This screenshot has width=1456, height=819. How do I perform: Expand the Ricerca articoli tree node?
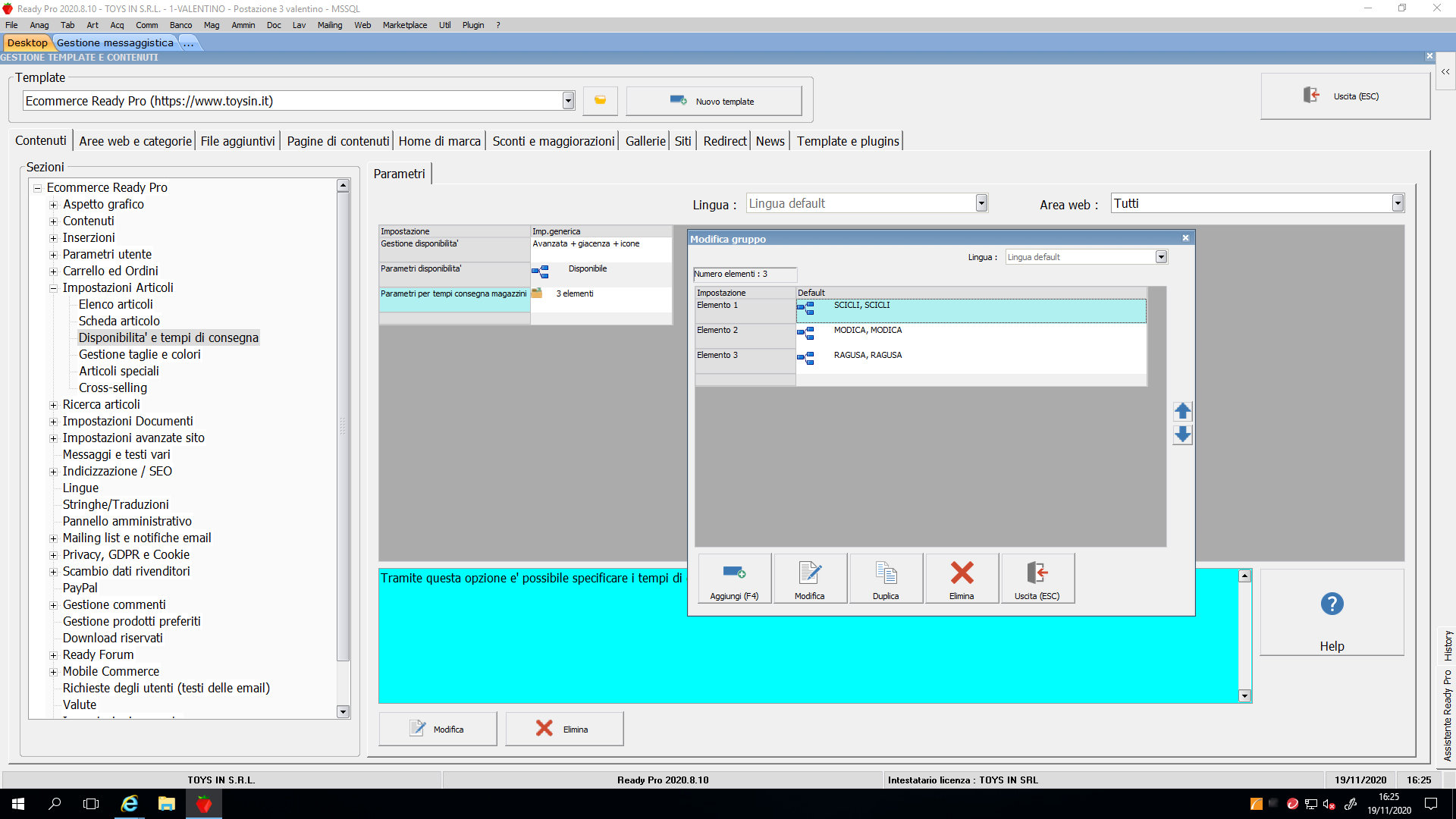[54, 405]
